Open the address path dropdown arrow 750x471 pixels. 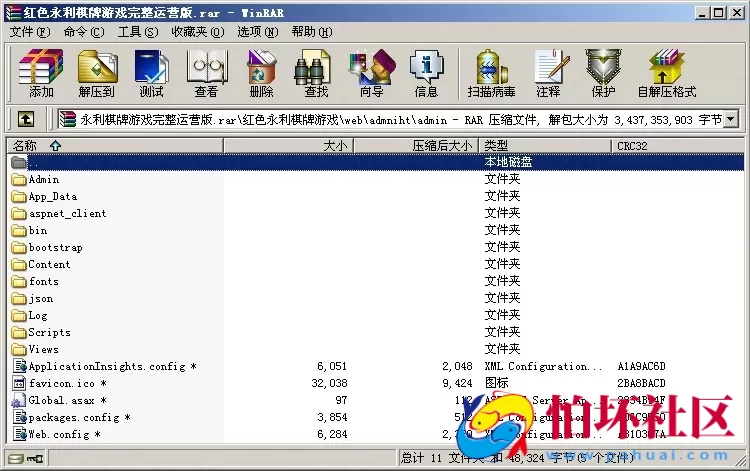731,119
